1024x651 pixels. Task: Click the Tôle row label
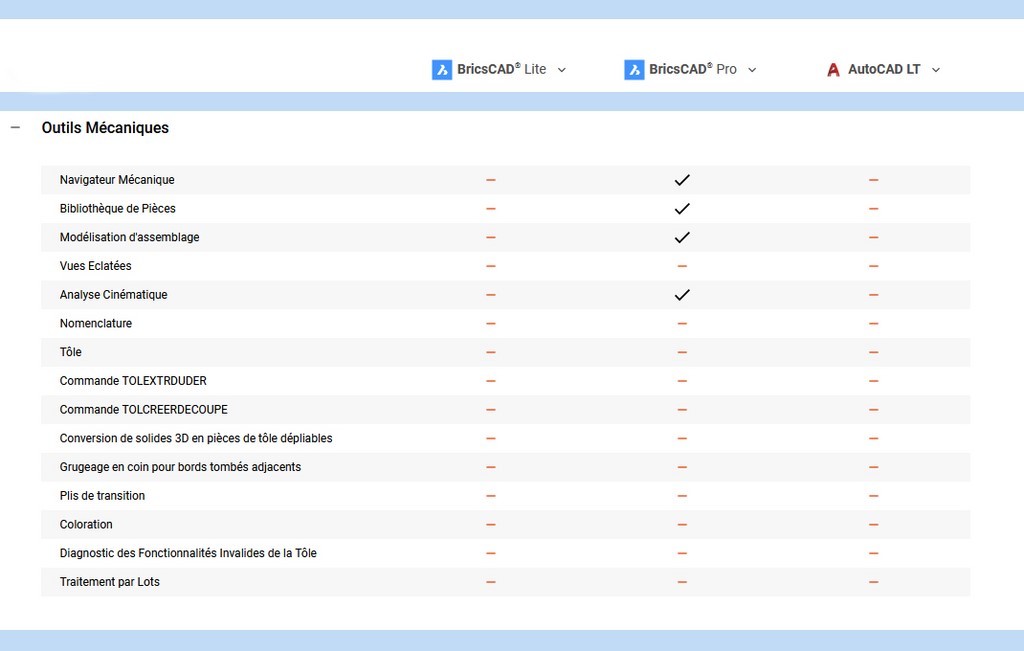[x=71, y=352]
